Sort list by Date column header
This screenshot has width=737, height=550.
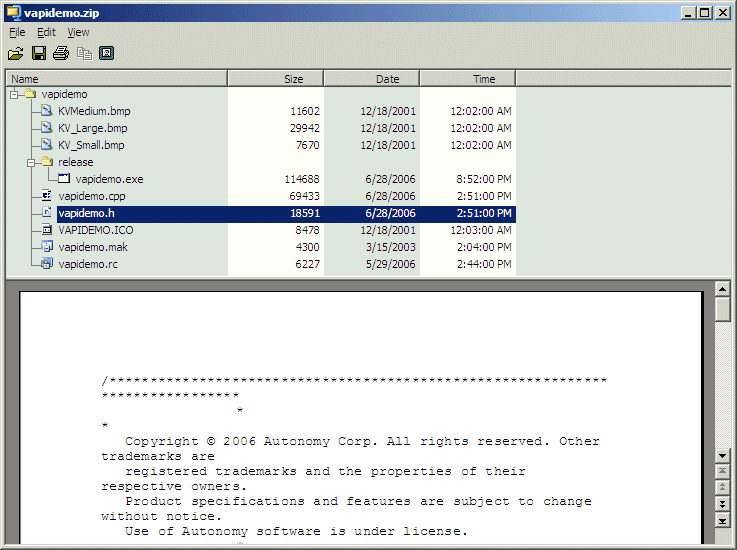372,79
